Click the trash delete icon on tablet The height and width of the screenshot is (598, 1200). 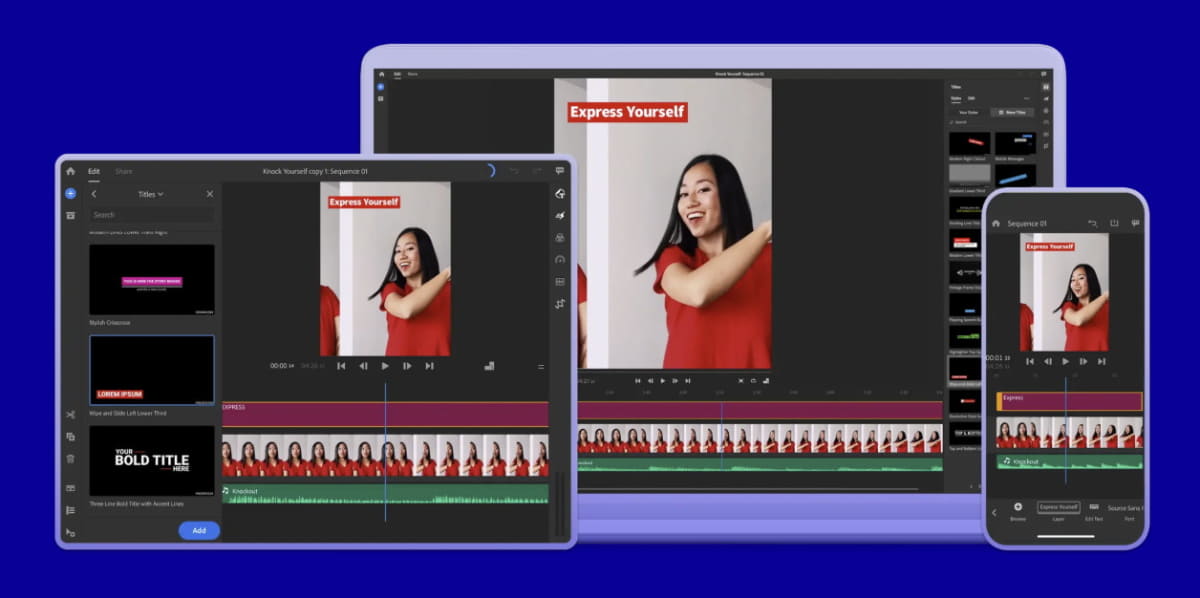tap(70, 458)
